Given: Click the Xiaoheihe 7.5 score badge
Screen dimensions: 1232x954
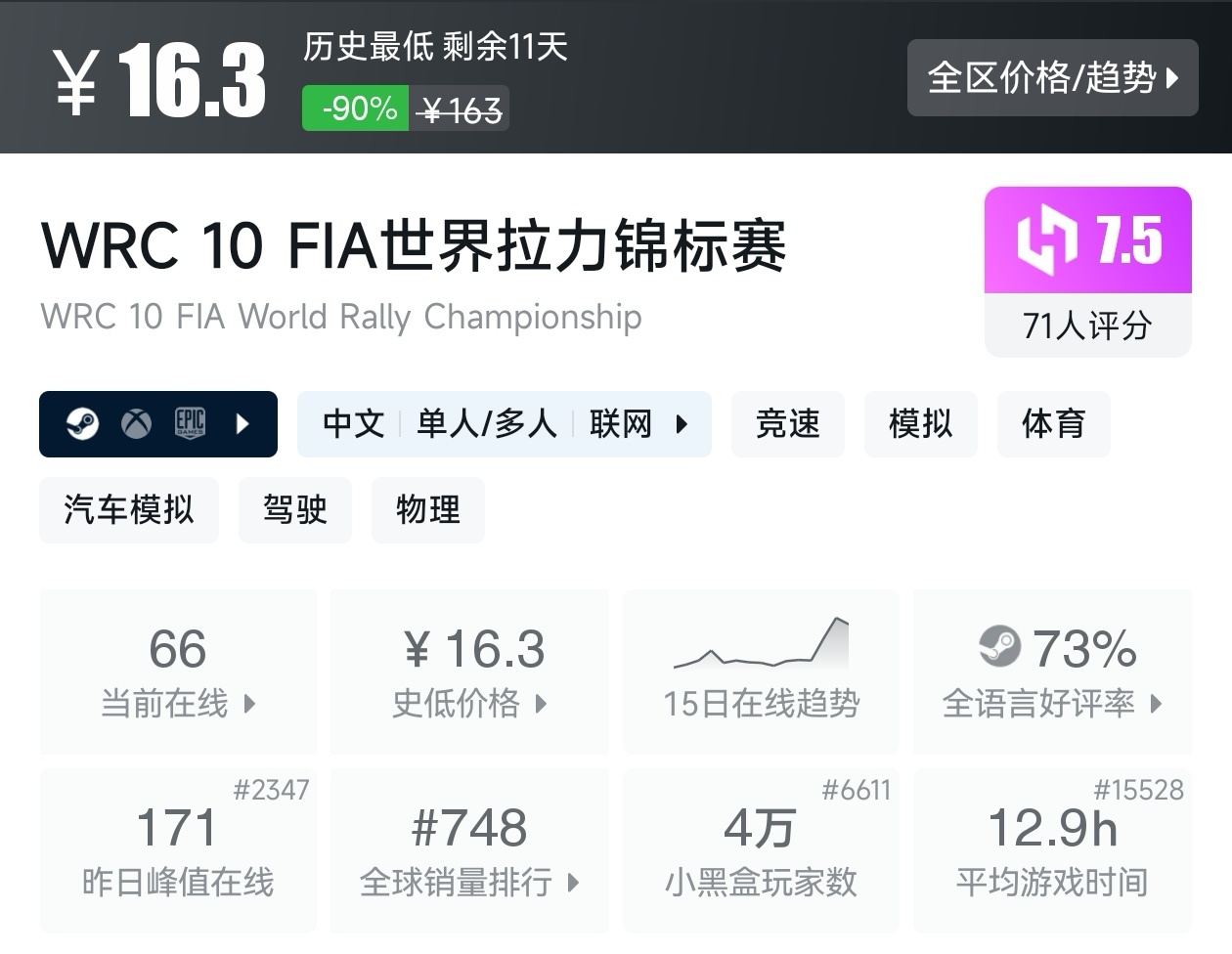Looking at the screenshot, I should point(1087,240).
